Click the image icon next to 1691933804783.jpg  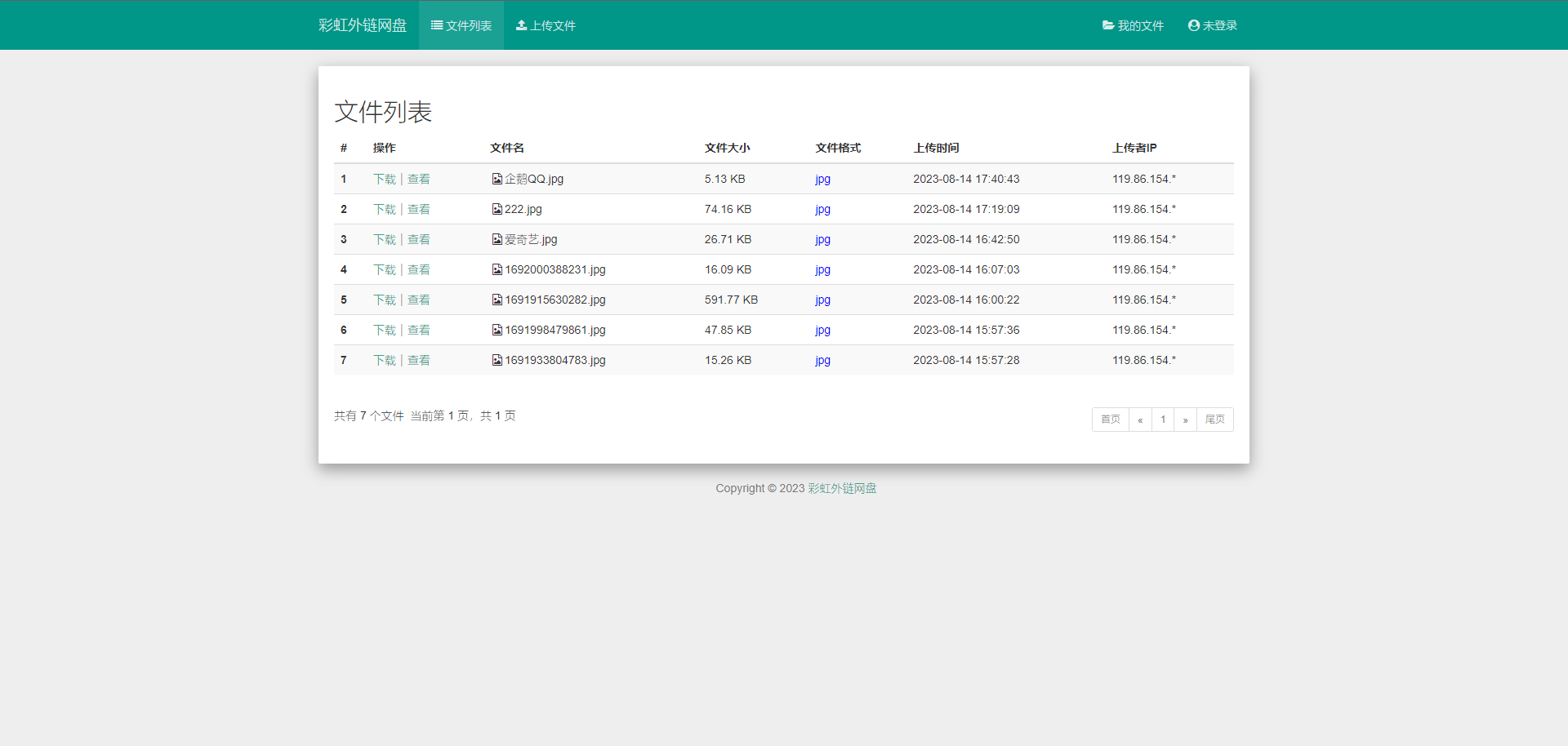click(497, 360)
